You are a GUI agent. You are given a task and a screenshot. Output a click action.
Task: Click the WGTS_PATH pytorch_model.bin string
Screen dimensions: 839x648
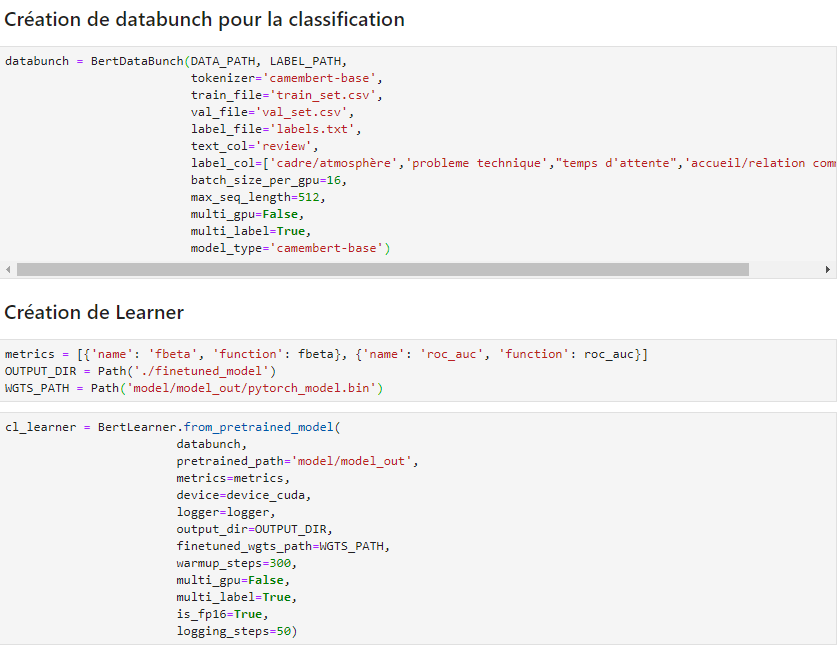click(251, 388)
